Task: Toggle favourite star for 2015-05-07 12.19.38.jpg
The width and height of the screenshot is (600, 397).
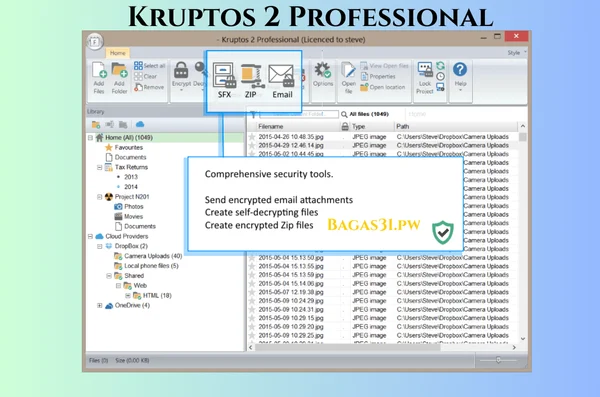Action: (x=252, y=292)
